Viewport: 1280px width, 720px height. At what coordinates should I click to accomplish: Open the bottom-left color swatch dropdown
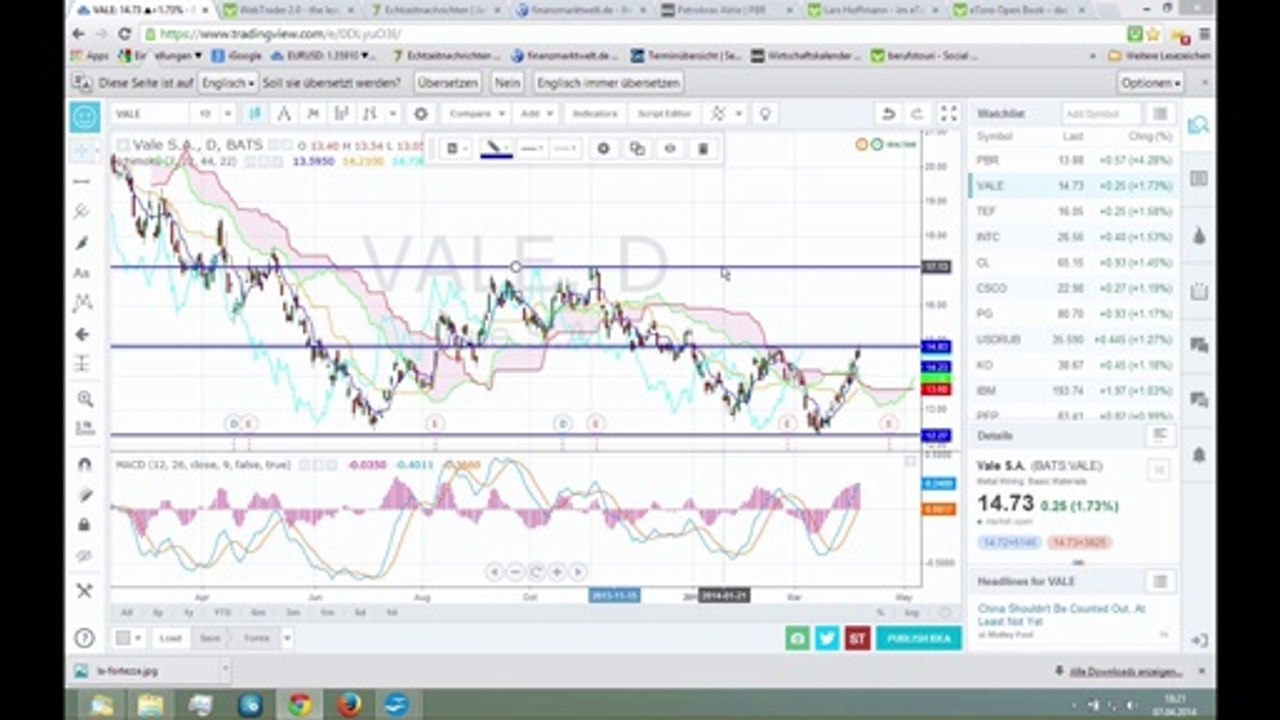tap(130, 638)
